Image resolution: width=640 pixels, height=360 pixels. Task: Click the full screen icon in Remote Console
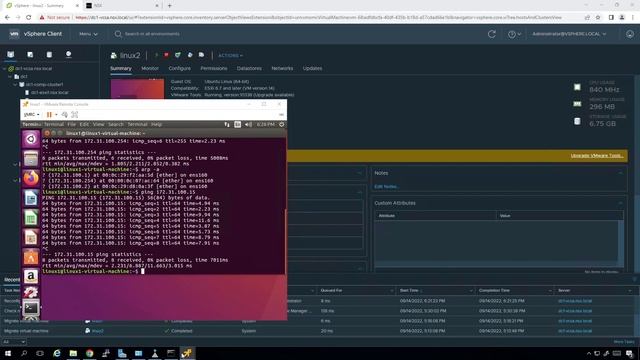coord(75,115)
